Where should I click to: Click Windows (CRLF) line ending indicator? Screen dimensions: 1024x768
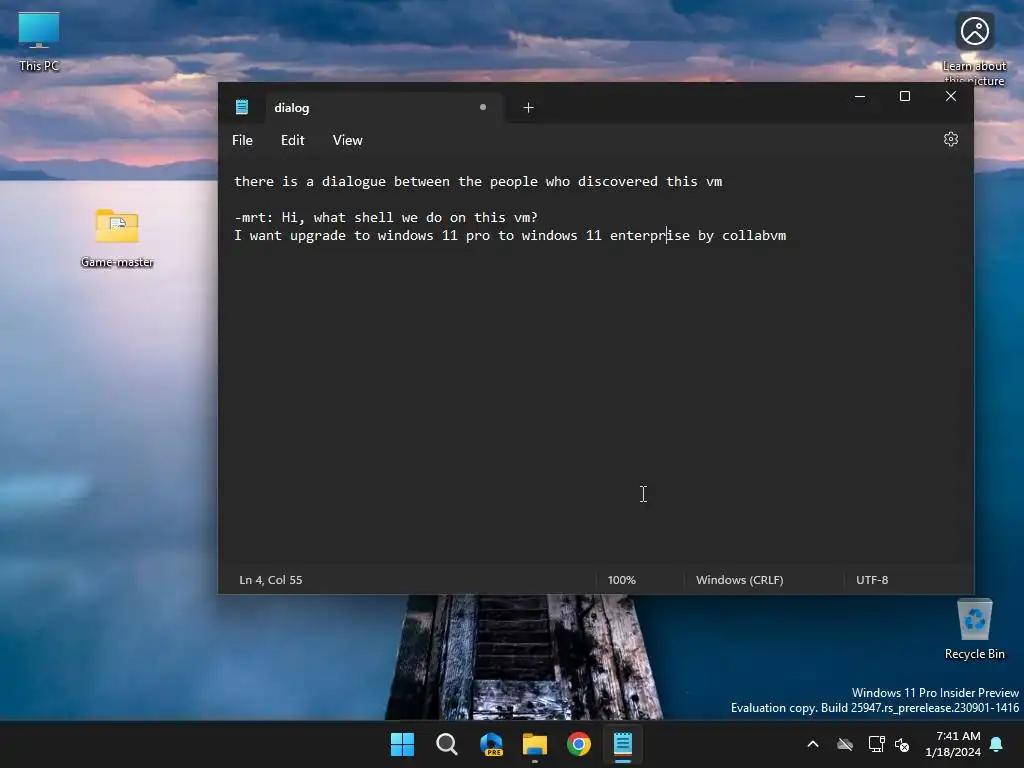(x=739, y=580)
